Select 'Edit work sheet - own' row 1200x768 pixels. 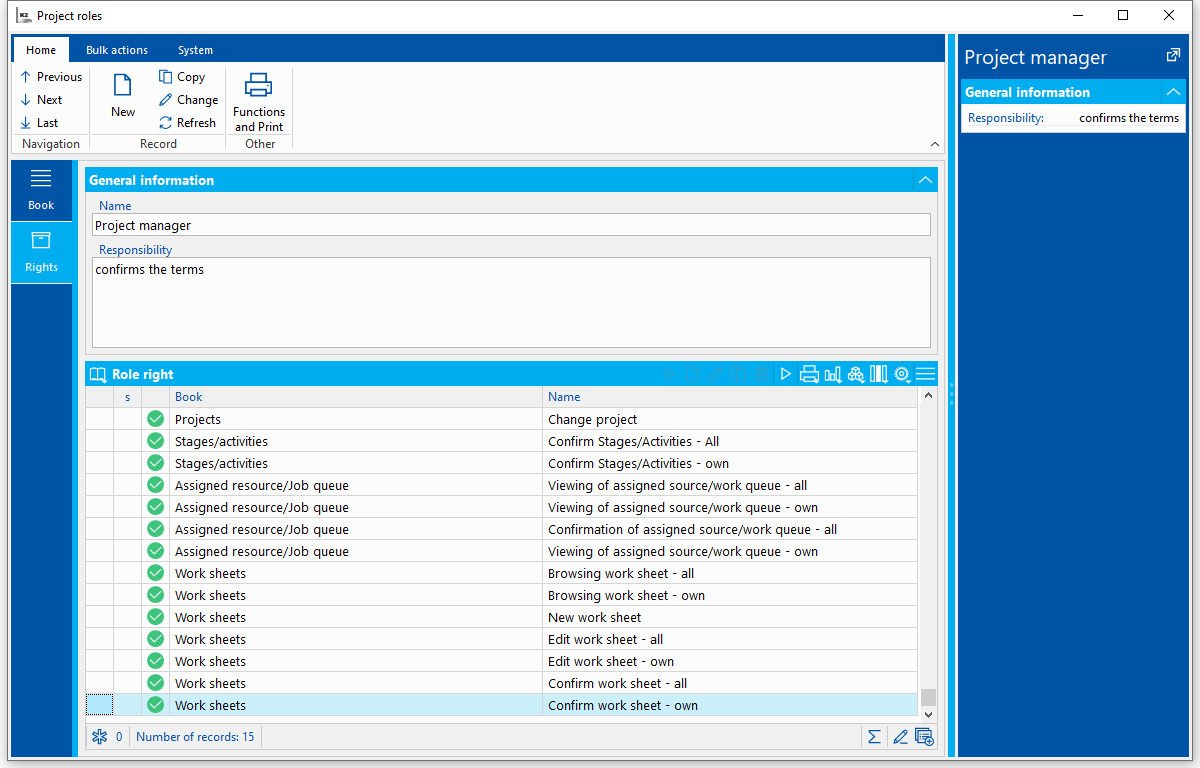(x=501, y=661)
